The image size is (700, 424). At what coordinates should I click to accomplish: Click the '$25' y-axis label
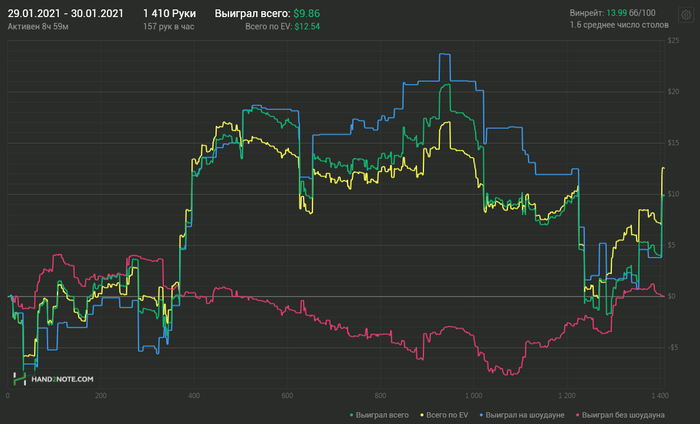click(x=673, y=41)
